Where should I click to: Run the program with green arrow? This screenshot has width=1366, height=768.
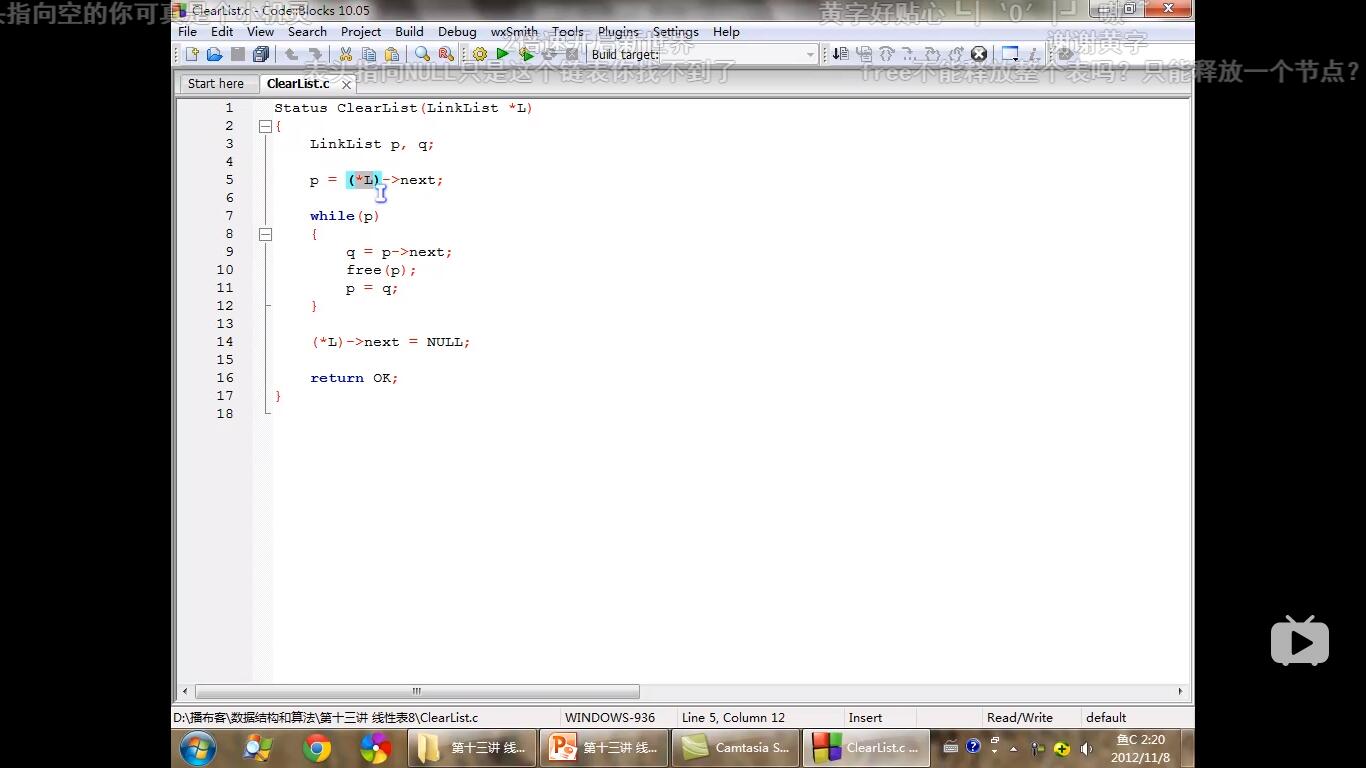click(x=503, y=54)
